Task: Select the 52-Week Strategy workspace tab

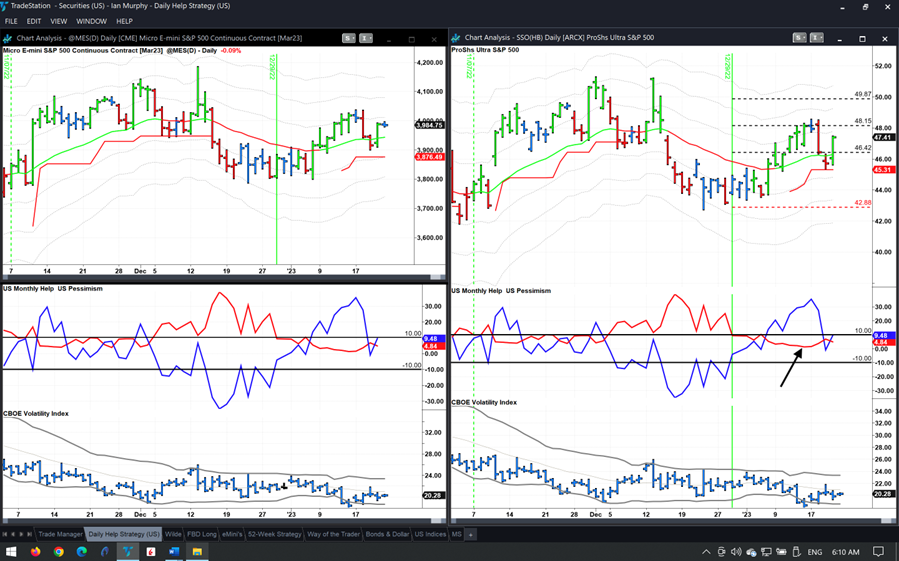Action: (275, 534)
